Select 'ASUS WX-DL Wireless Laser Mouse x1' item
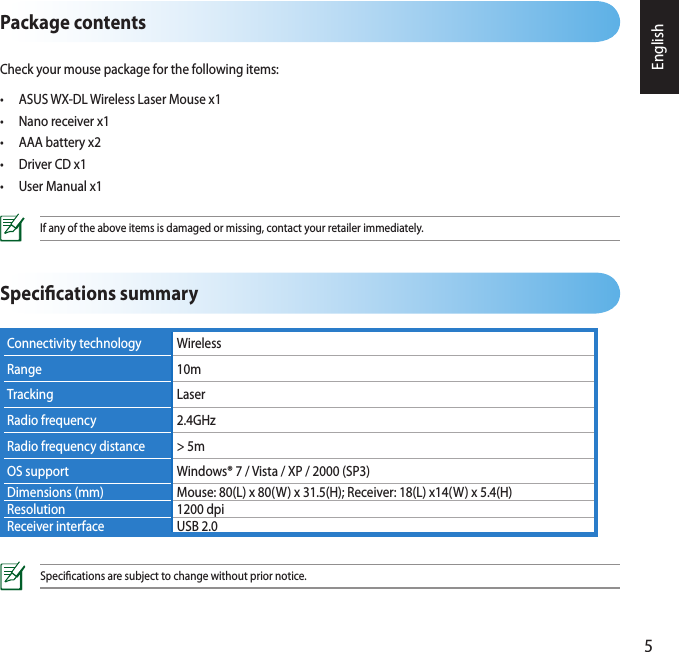 (x=120, y=100)
